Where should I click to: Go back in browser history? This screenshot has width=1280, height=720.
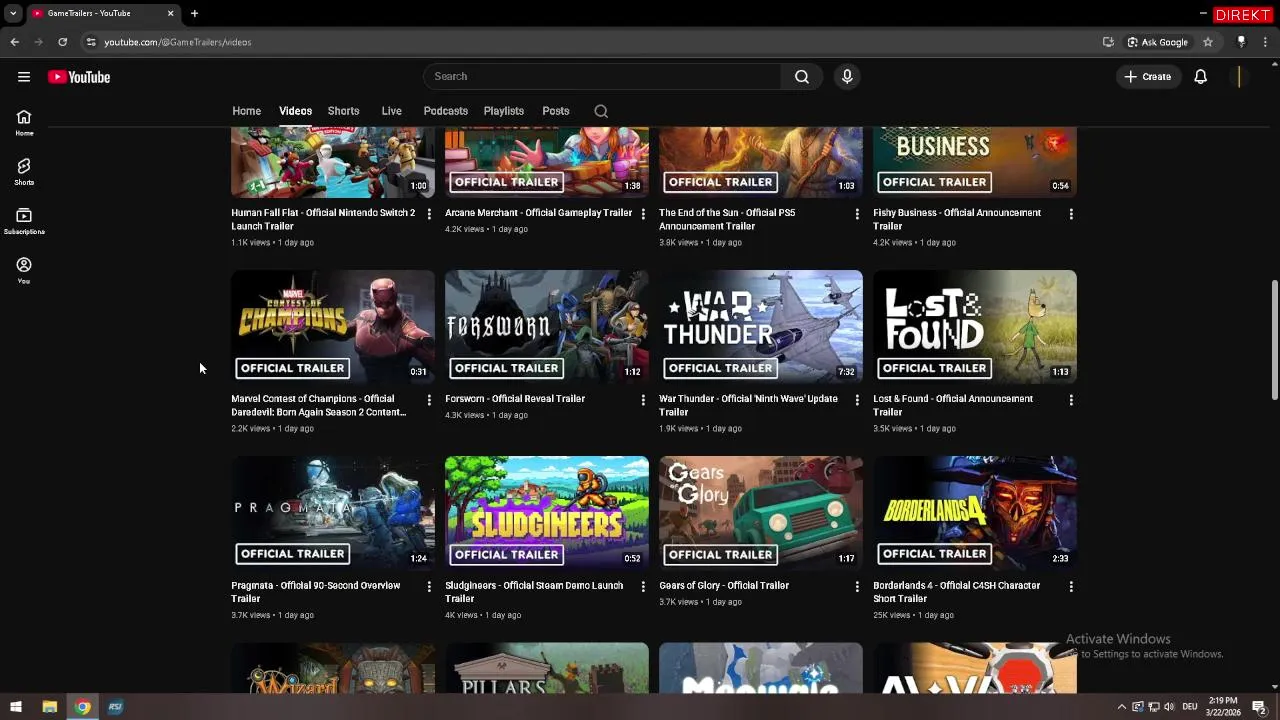pos(14,42)
